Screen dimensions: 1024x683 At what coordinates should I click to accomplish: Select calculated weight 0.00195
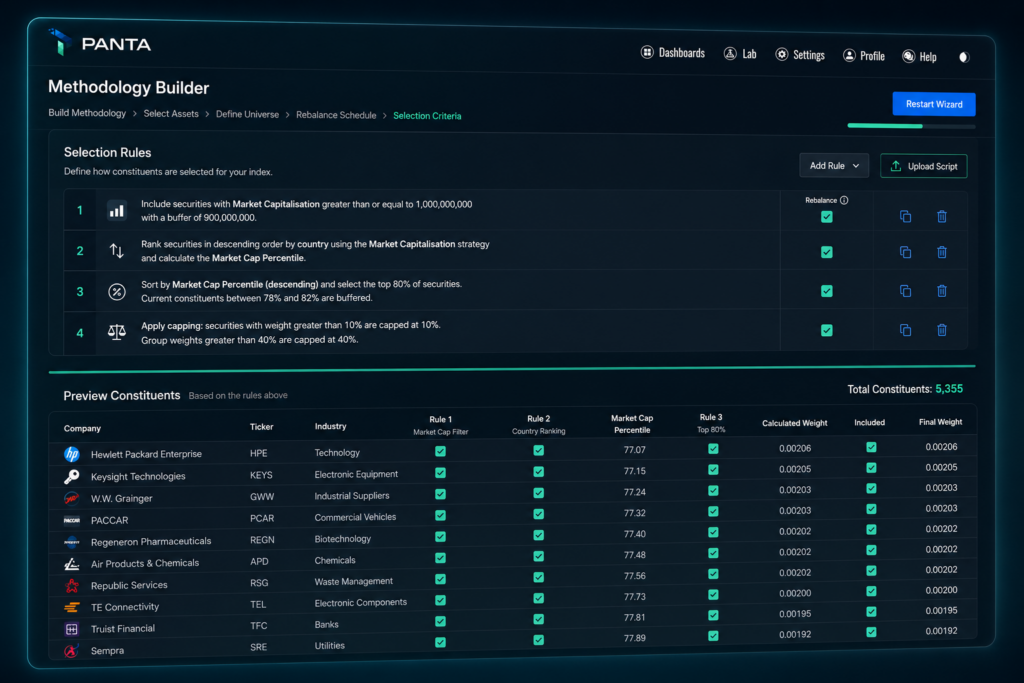click(x=795, y=614)
